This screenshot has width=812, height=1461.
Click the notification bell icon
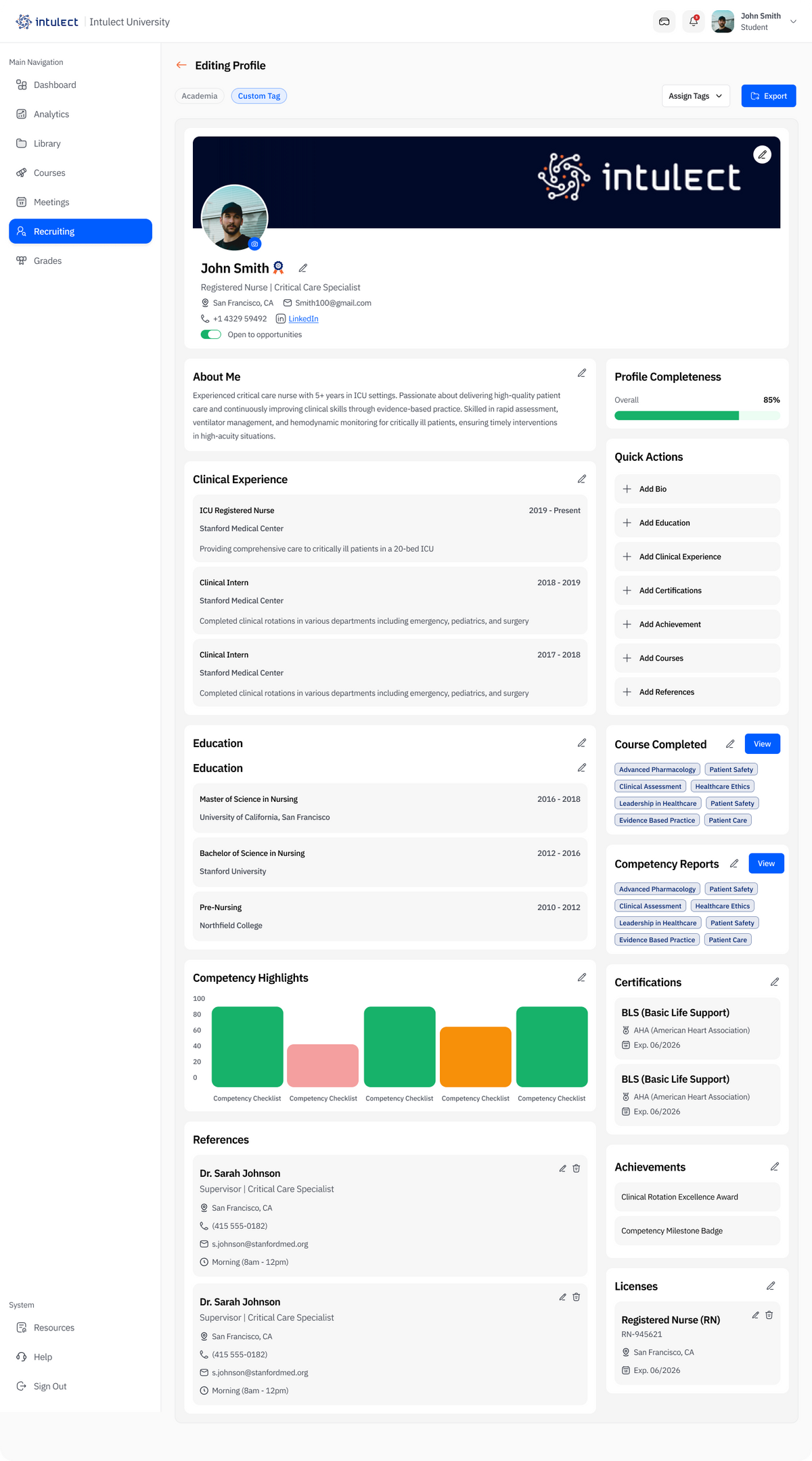[x=694, y=22]
